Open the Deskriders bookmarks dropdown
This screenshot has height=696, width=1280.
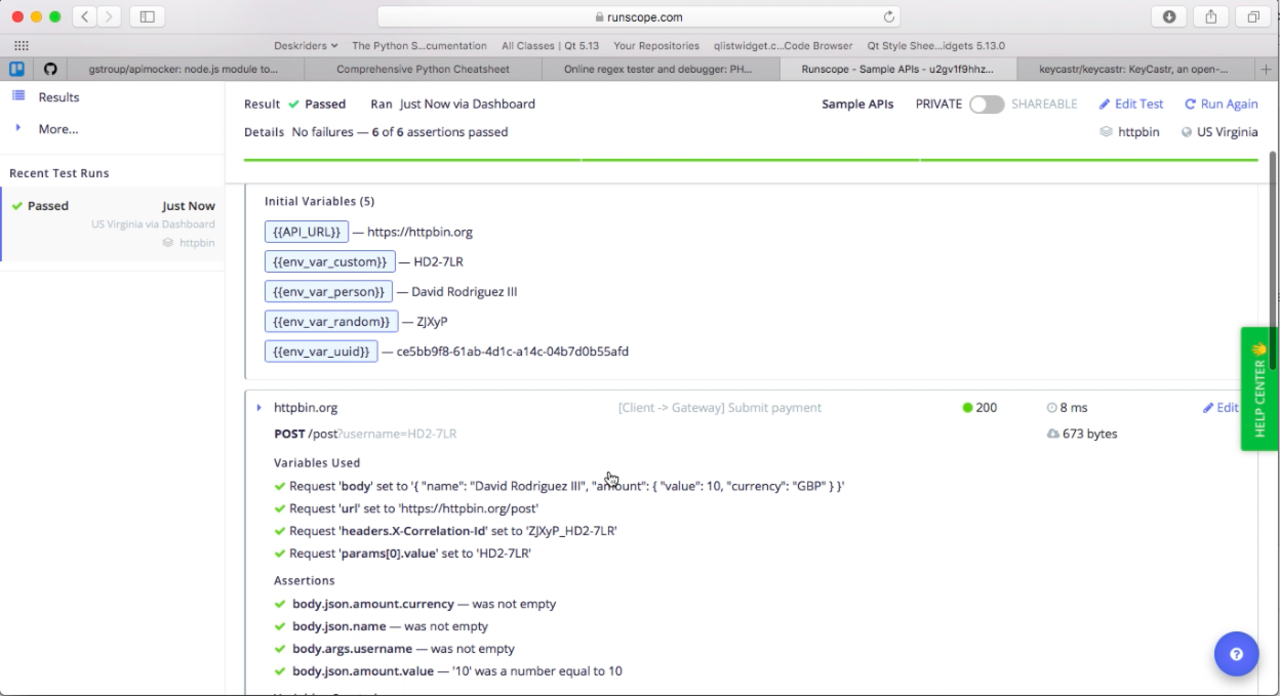[305, 46]
